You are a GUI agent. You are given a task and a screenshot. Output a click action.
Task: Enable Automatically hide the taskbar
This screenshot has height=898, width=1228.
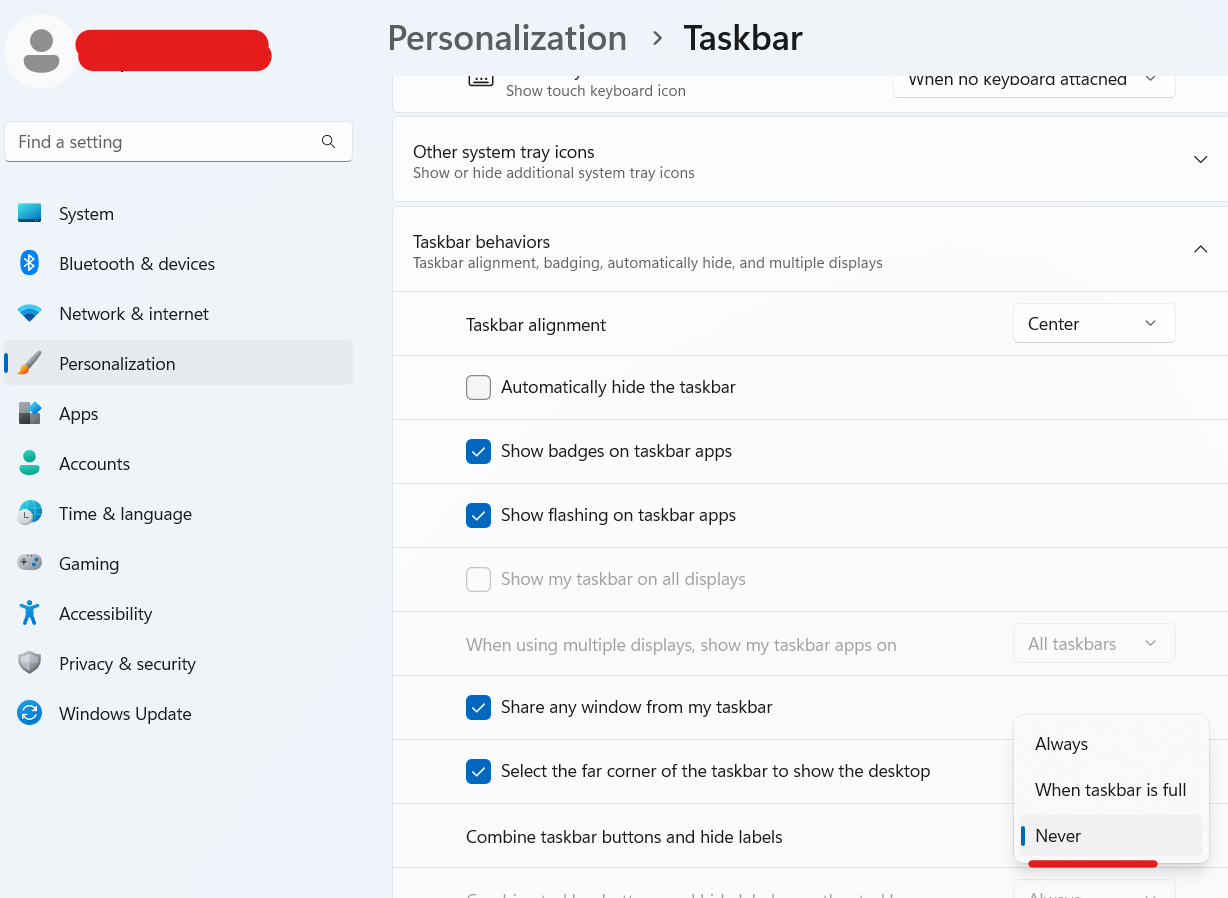pyautogui.click(x=478, y=387)
